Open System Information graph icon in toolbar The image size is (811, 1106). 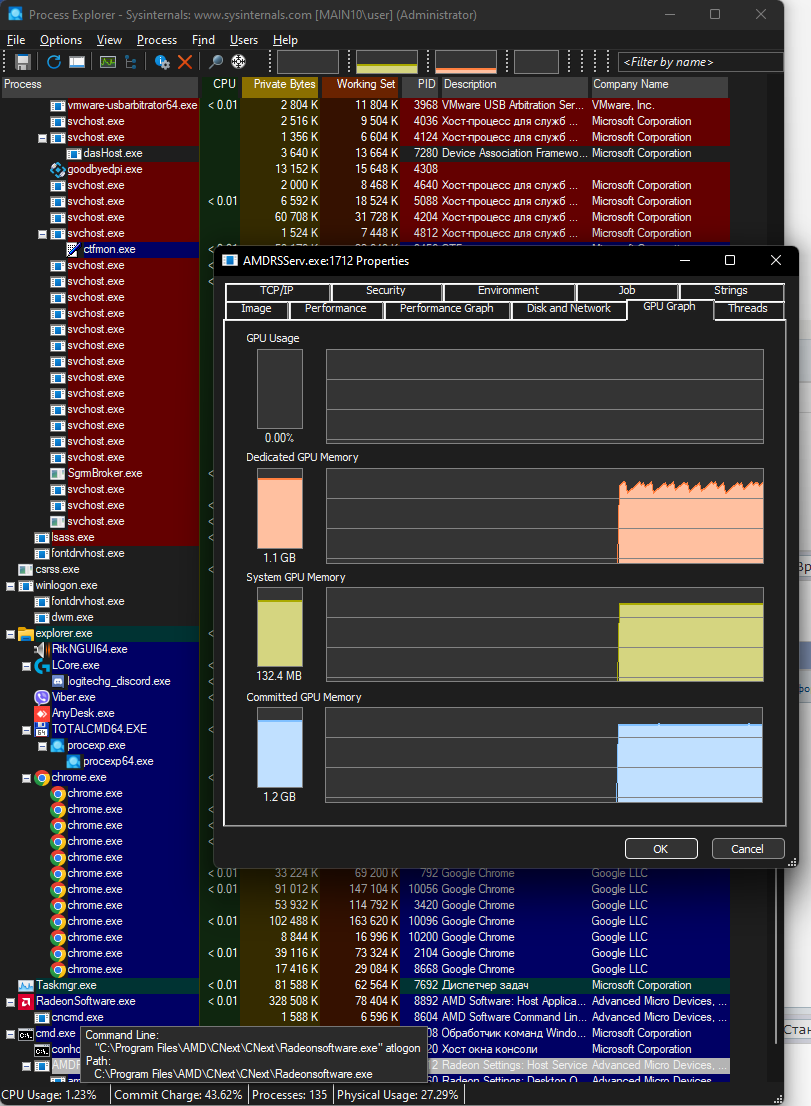[x=107, y=62]
